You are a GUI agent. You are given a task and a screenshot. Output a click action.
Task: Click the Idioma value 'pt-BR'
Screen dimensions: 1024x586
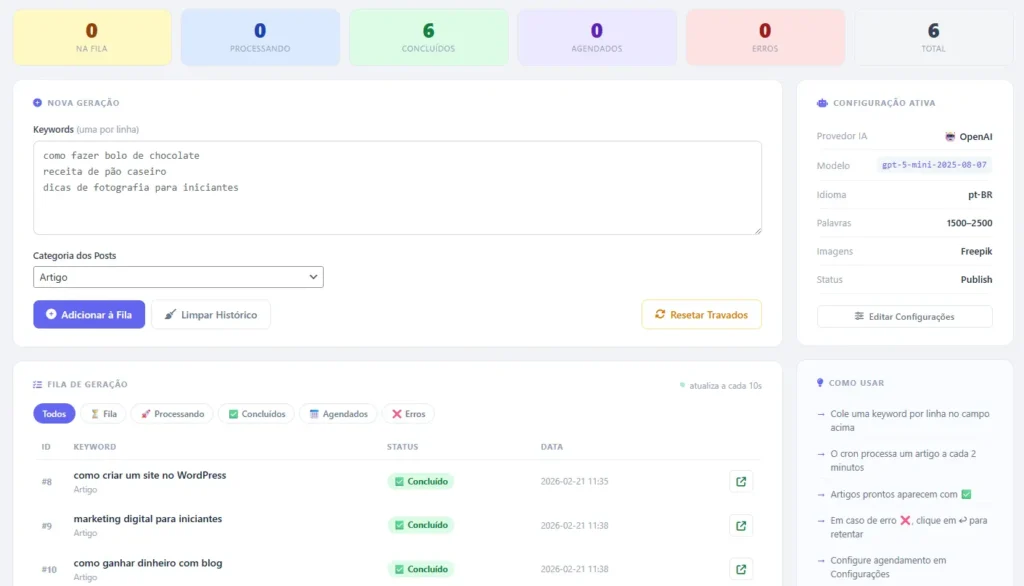(x=980, y=195)
